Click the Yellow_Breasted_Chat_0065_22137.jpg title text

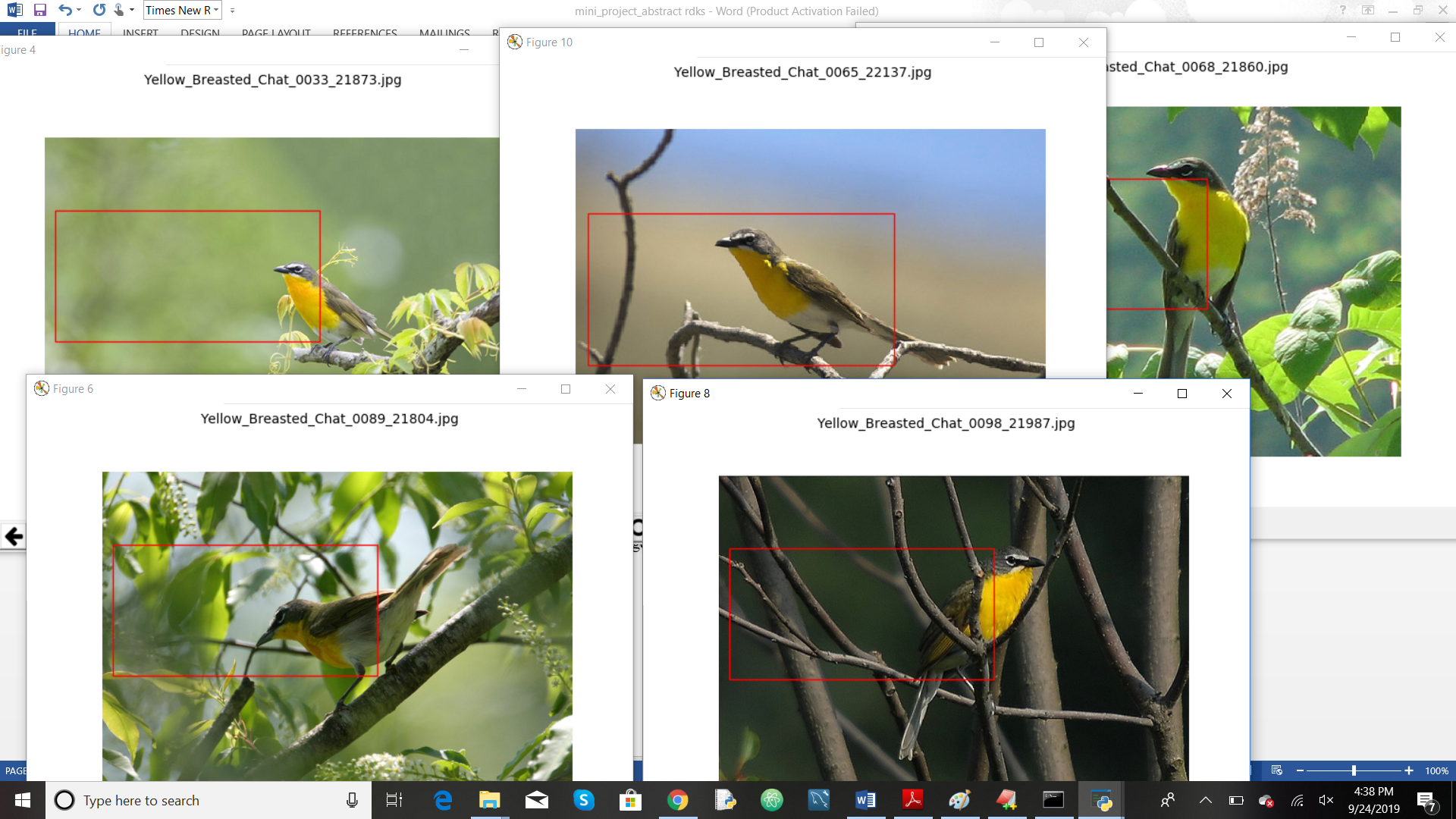pyautogui.click(x=803, y=72)
